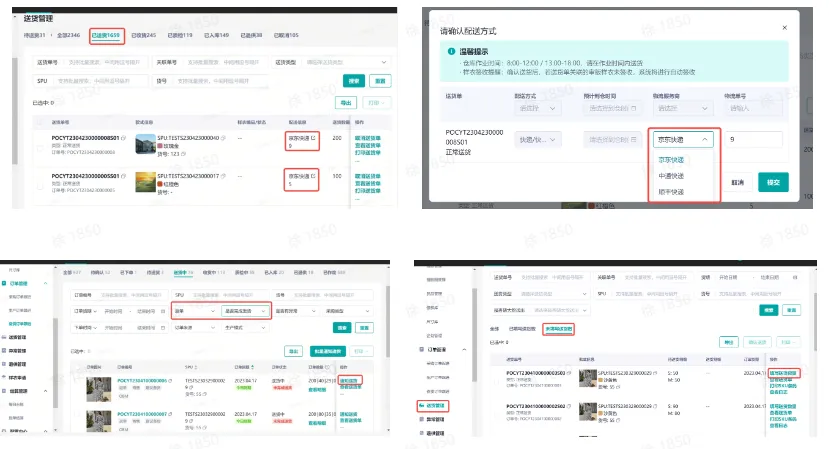This screenshot has width=829, height=449.
Task: Open the 是否高优先货 filter dropdown
Action: click(245, 311)
